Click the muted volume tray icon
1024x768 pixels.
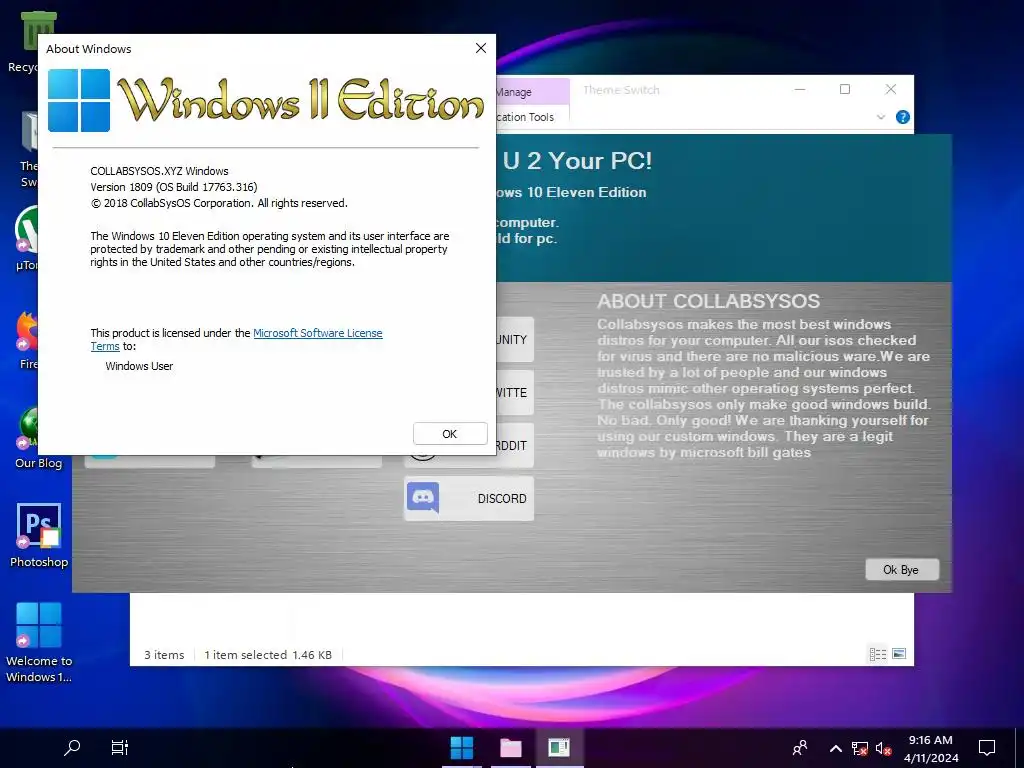click(884, 748)
